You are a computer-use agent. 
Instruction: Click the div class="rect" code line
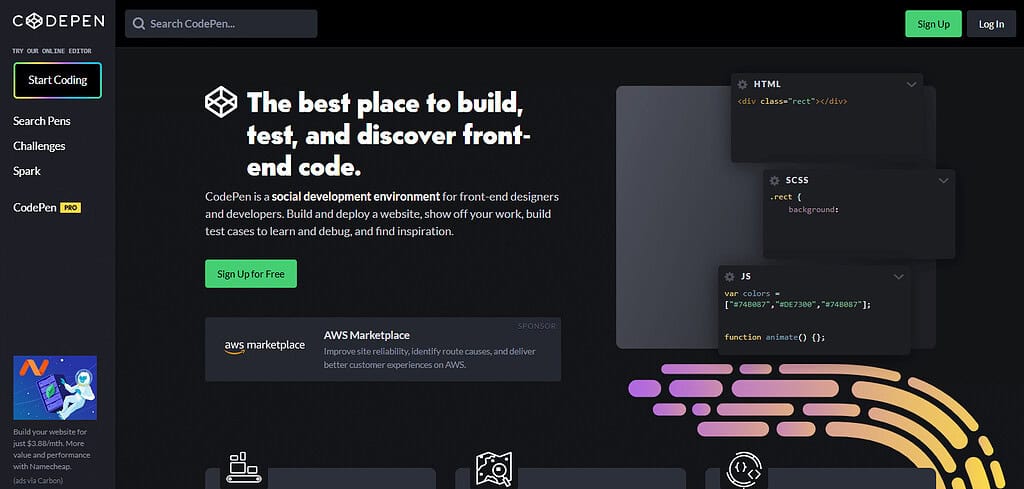point(792,102)
